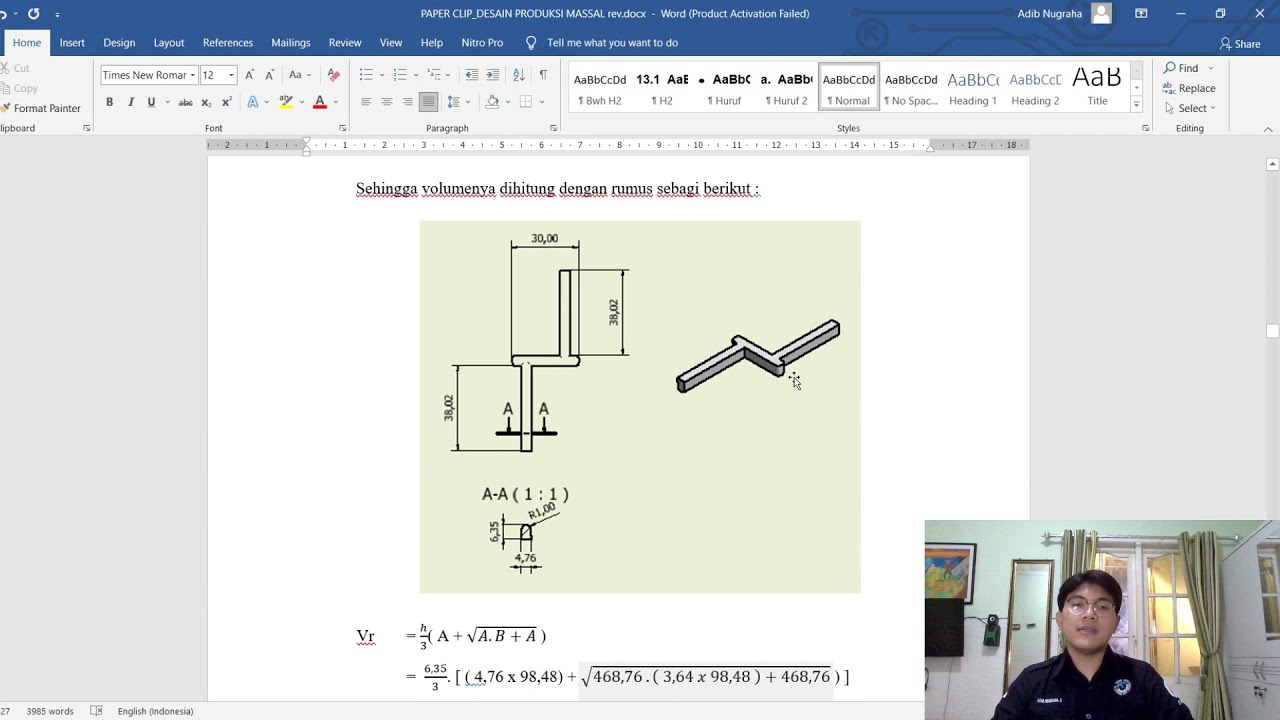Toggle Underline formatting

(x=151, y=102)
